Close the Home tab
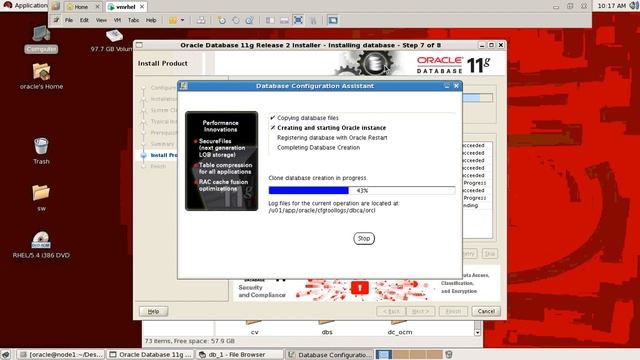 (98, 7)
